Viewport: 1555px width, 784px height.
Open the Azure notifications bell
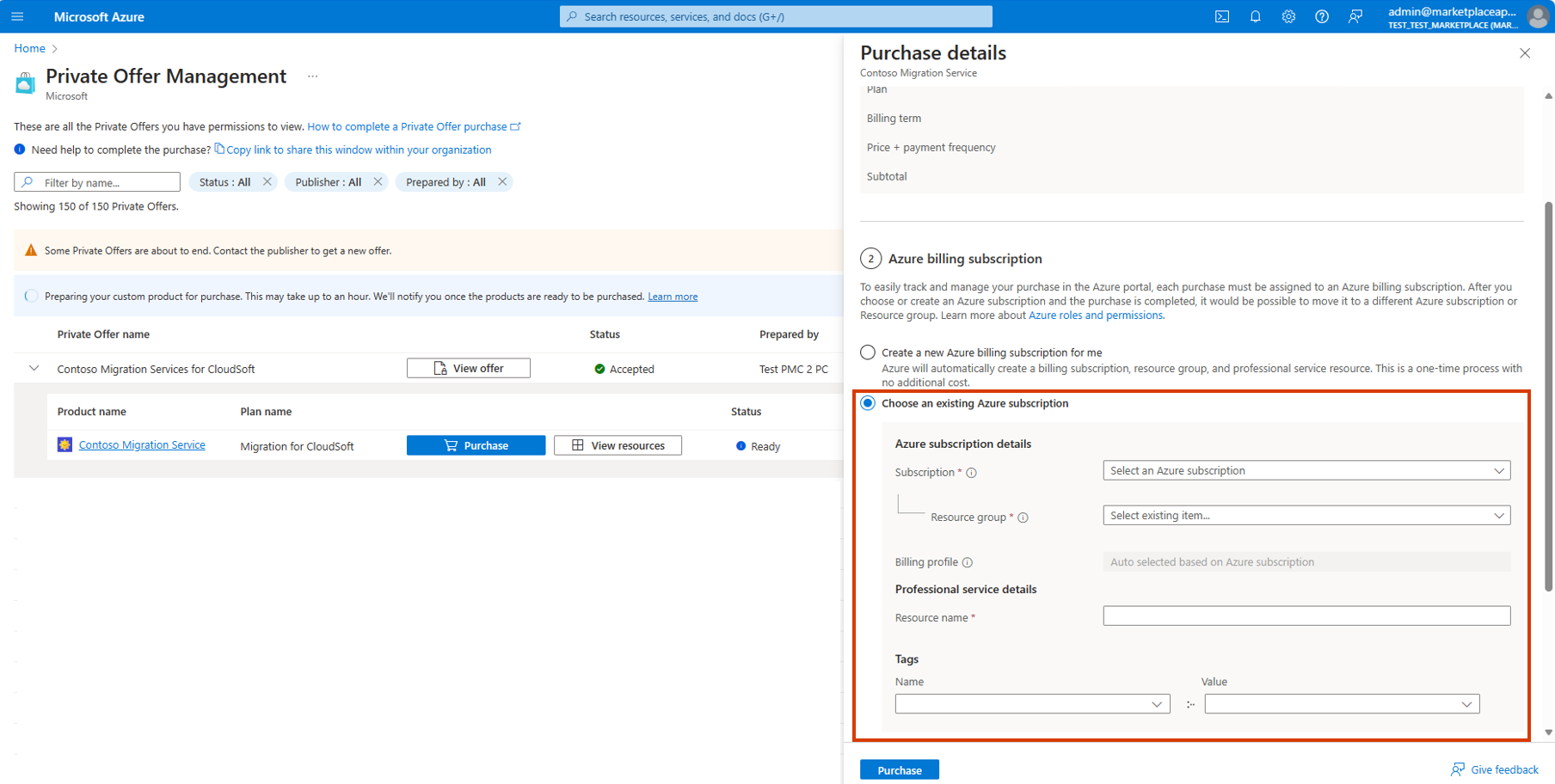pos(1255,16)
